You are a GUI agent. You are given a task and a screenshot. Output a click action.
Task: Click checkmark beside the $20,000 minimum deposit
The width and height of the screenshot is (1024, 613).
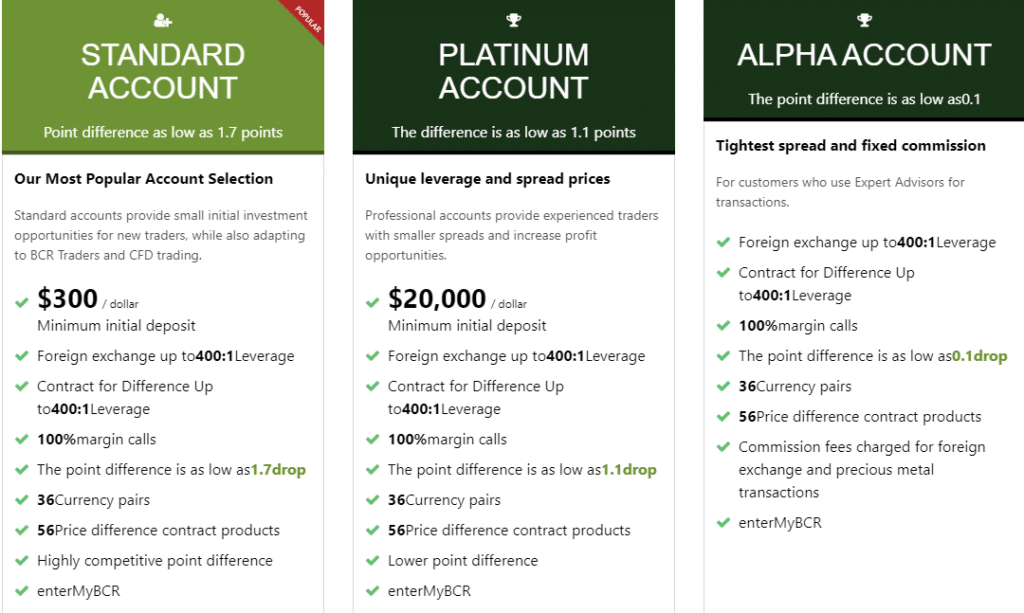pos(373,302)
